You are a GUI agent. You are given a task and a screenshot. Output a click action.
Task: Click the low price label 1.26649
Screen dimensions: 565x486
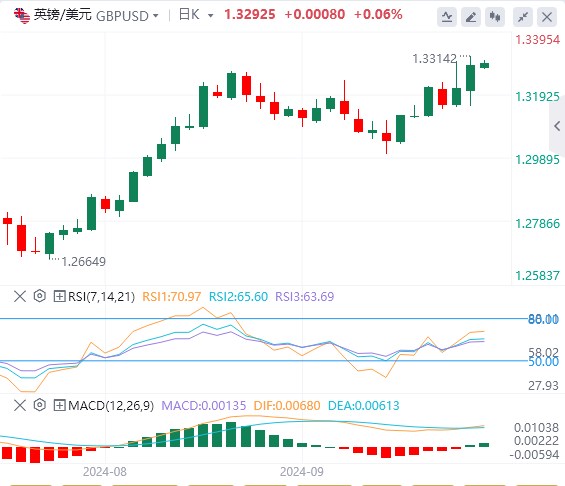(x=84, y=262)
